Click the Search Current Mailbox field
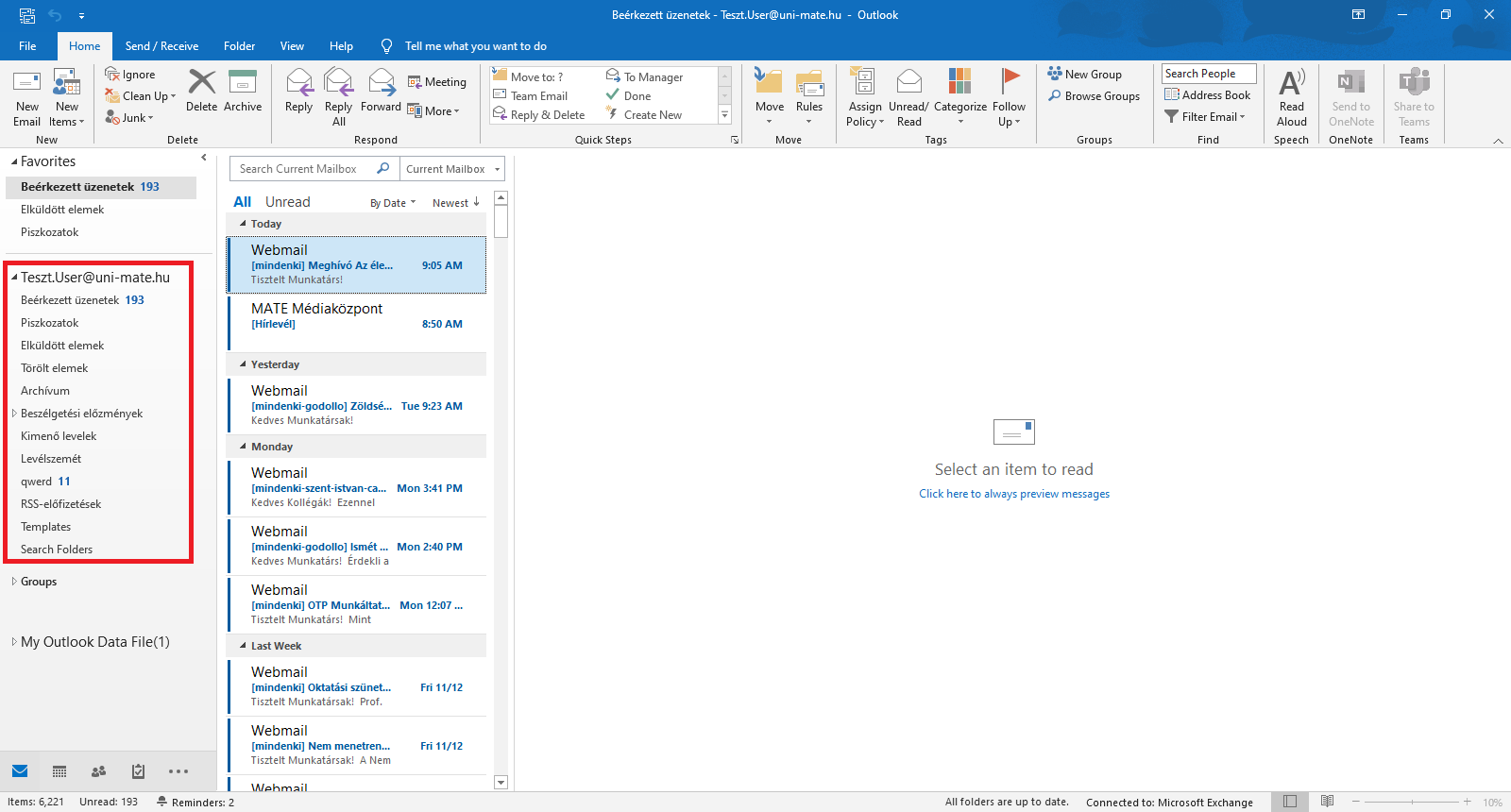Screen dimensions: 1511x812 [302, 169]
